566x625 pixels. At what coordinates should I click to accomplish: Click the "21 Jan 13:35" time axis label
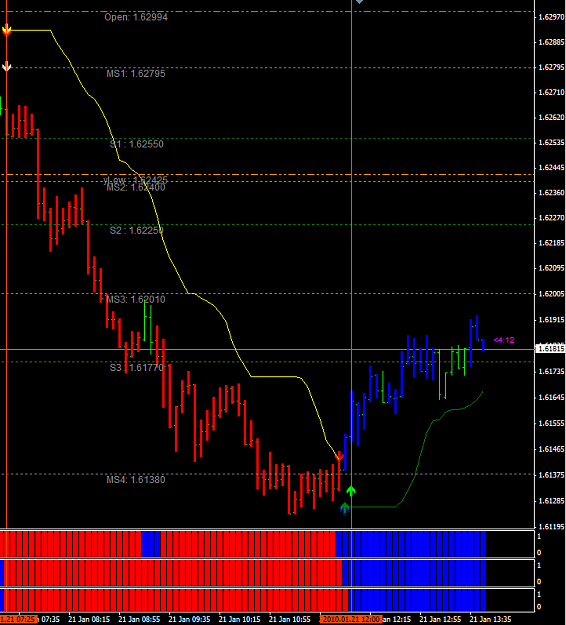pyautogui.click(x=491, y=619)
